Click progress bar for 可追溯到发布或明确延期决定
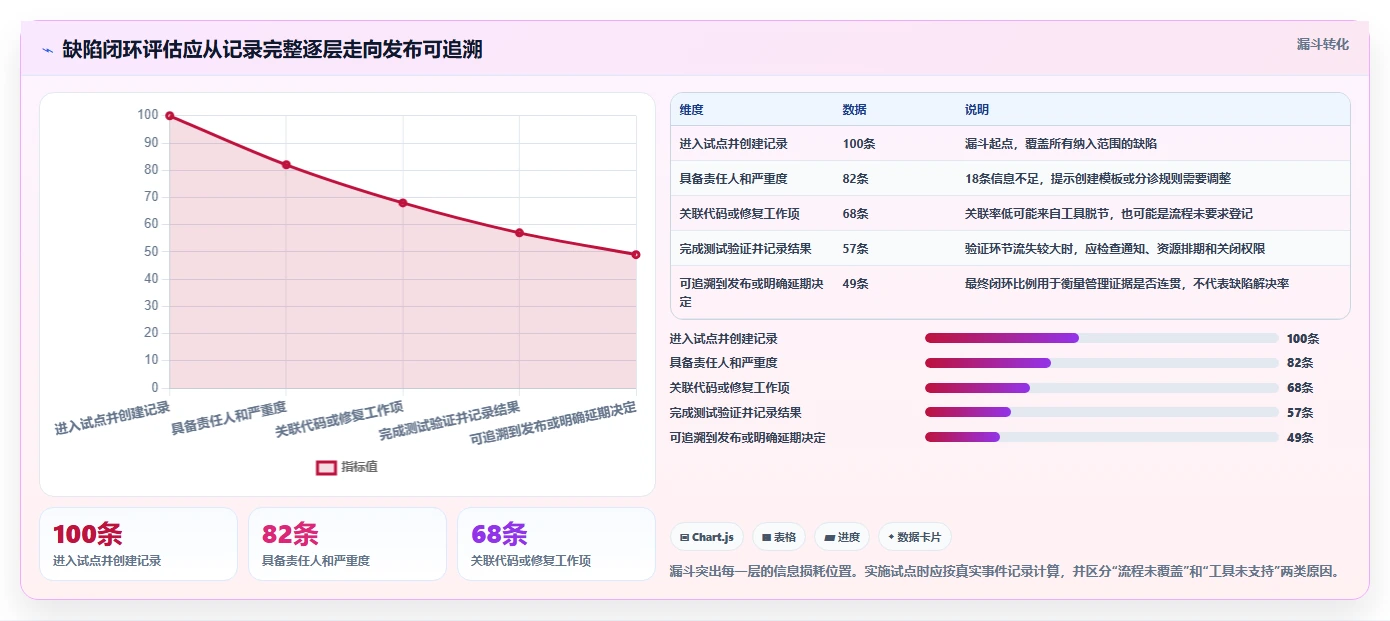This screenshot has width=1390, height=621. coord(1102,437)
